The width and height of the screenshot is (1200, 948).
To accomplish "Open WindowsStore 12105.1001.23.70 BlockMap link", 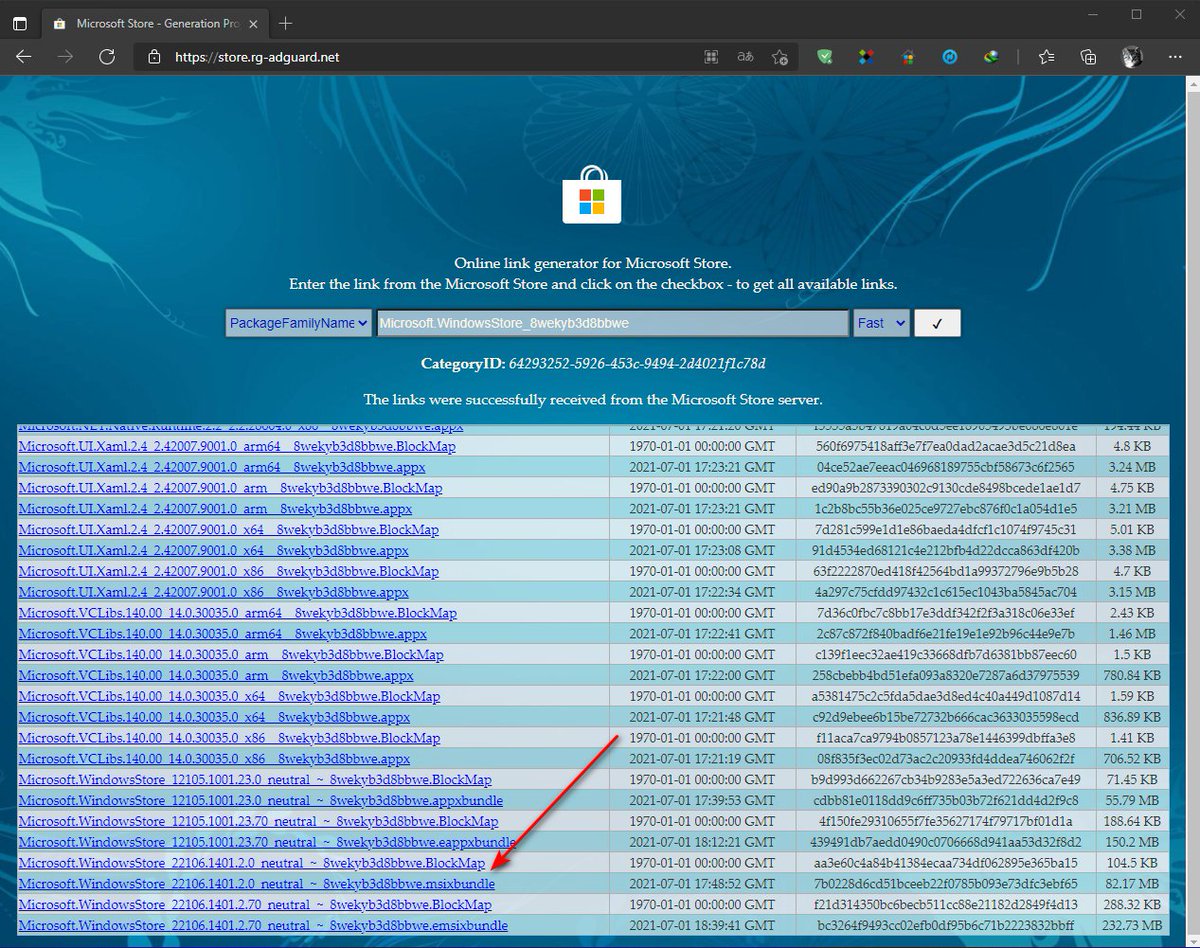I will [x=258, y=822].
